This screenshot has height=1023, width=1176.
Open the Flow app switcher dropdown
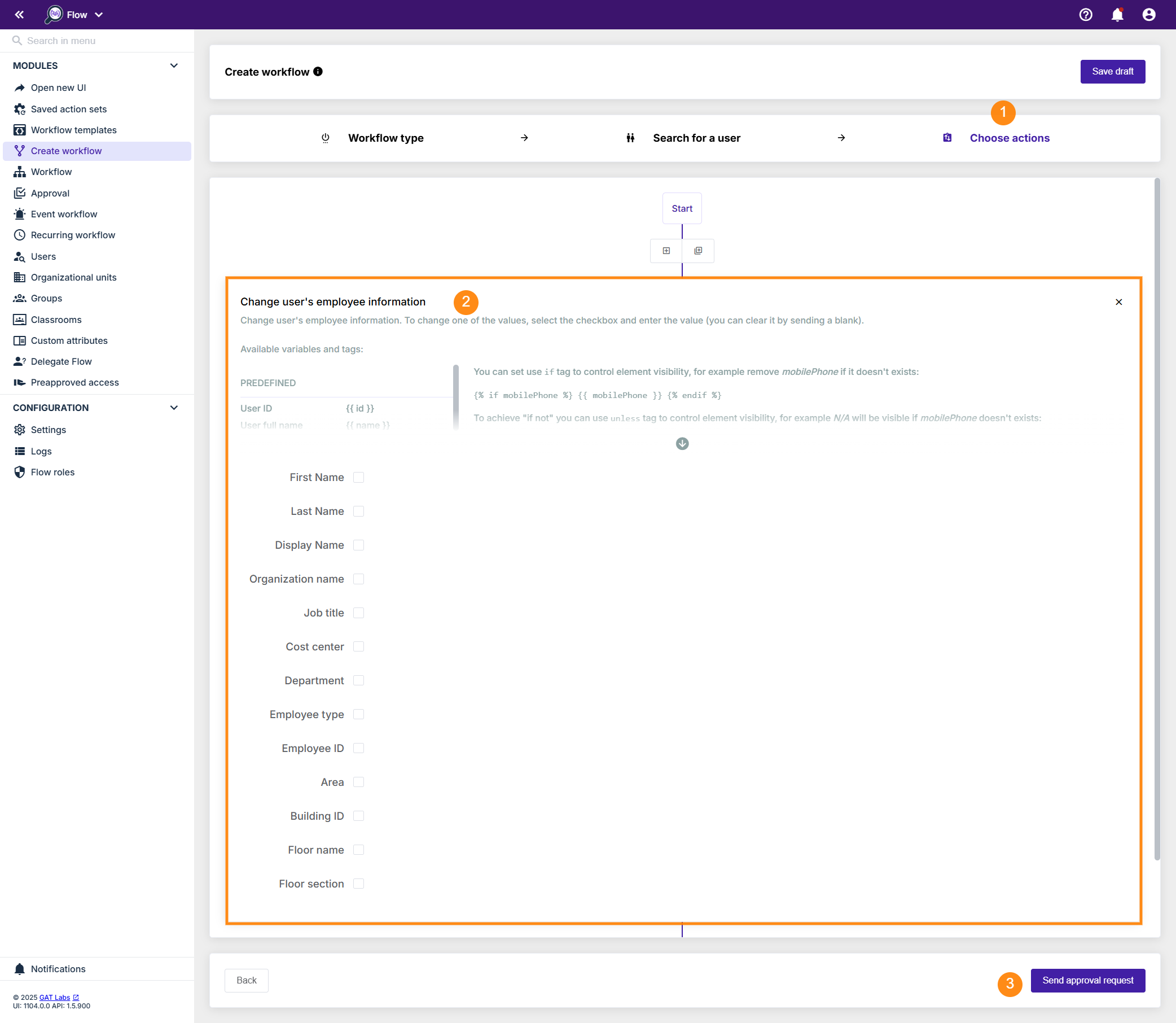99,15
